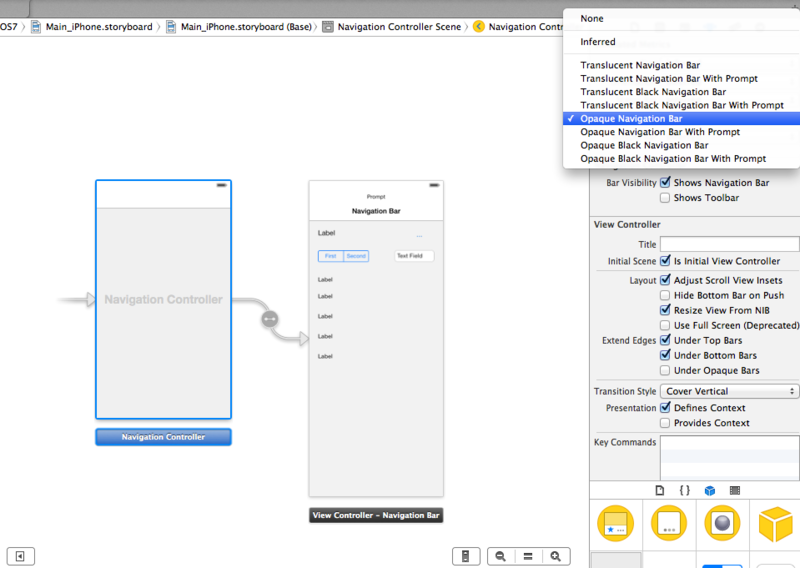Click the zoom out magnifier

pos(501,556)
